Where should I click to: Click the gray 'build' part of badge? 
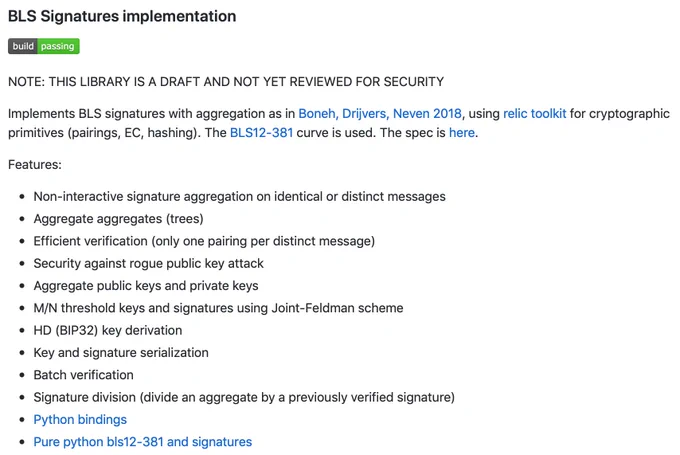click(x=23, y=46)
